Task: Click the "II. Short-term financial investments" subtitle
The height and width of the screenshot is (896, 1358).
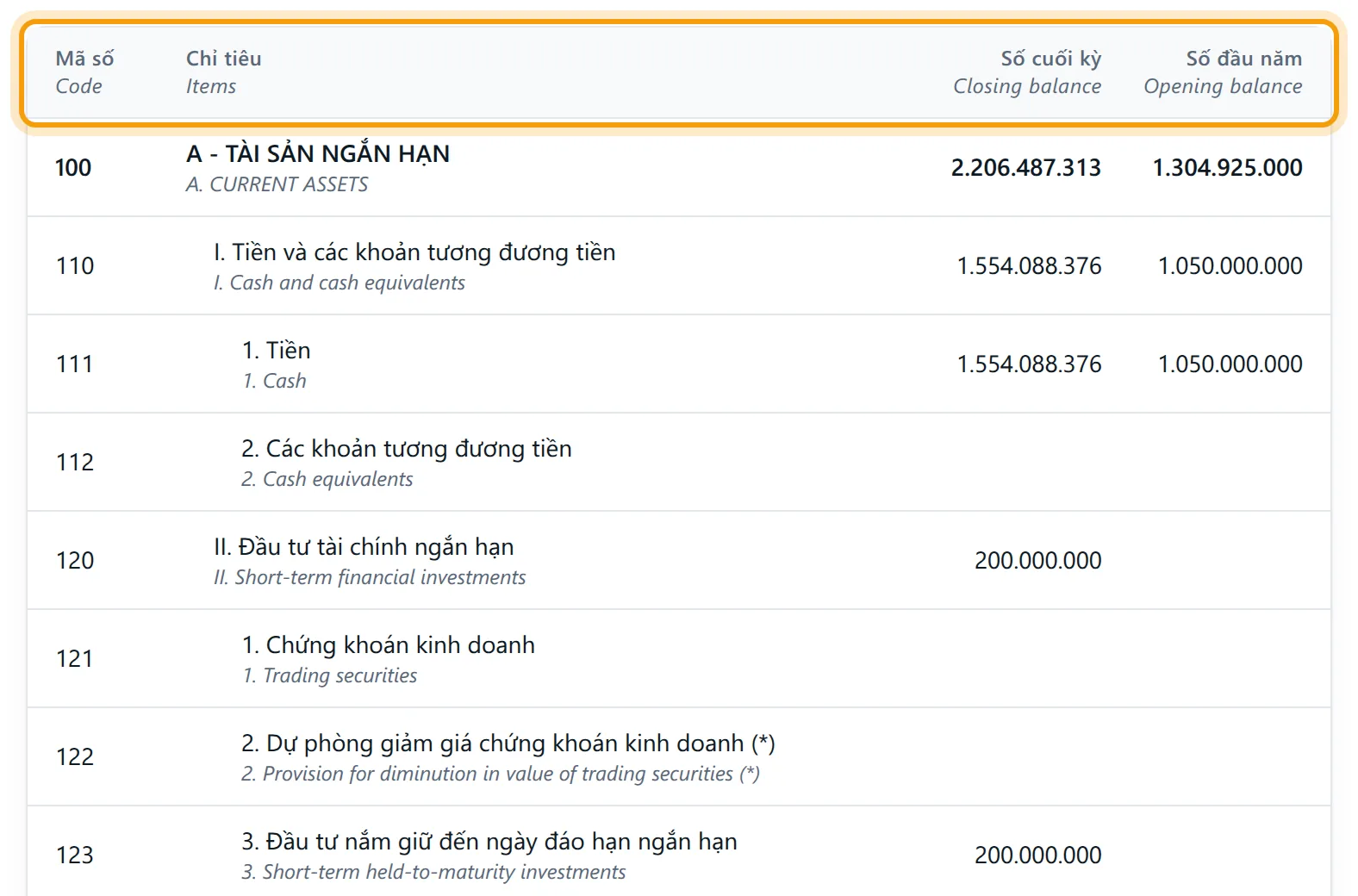Action: (x=370, y=577)
